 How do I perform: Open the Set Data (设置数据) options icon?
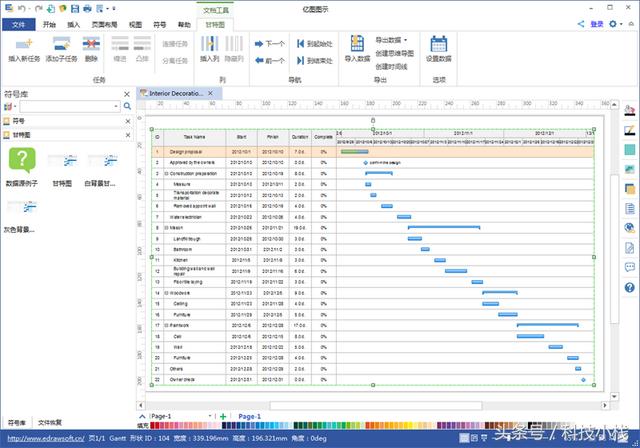tap(438, 43)
